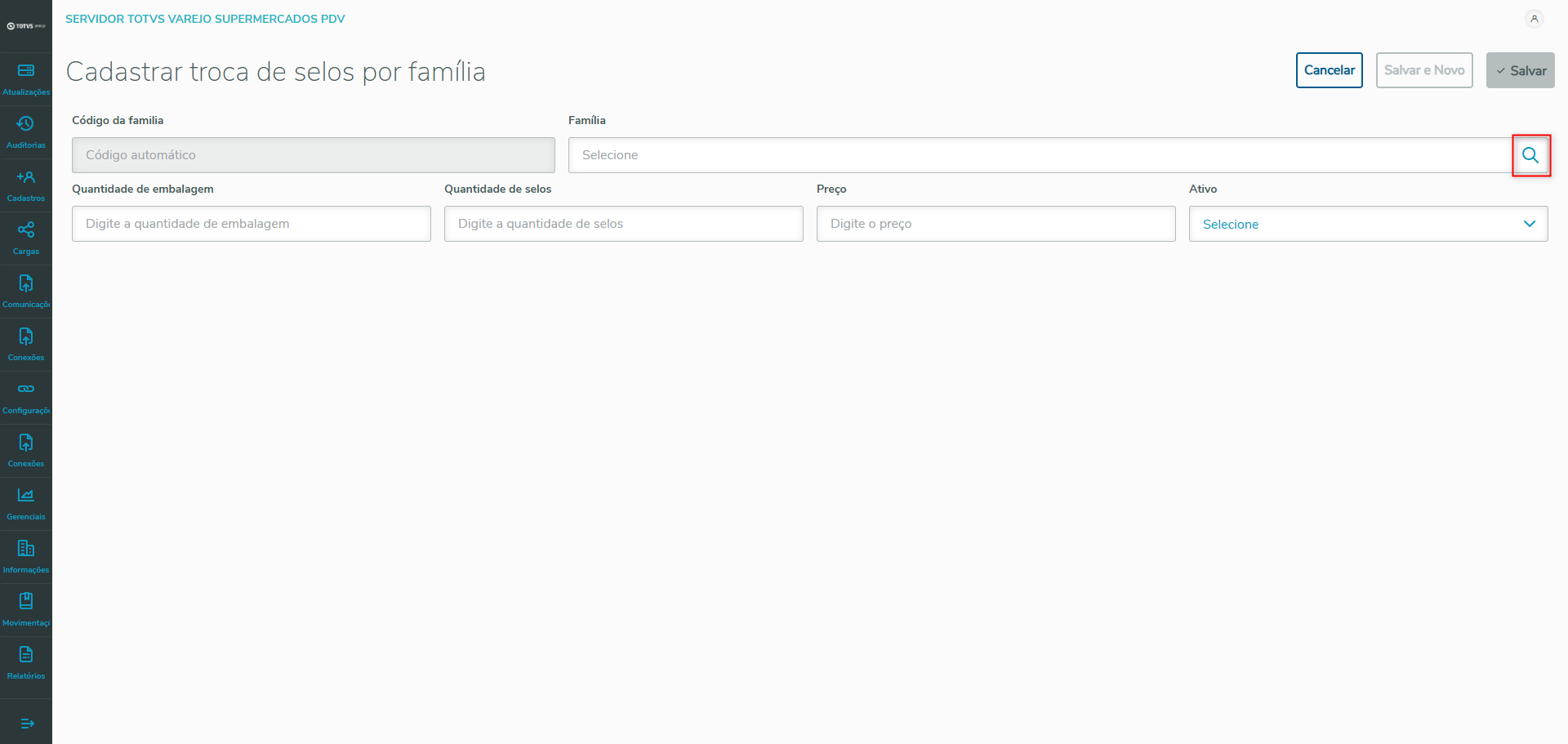This screenshot has width=1568, height=744.
Task: Focus the Quantidade de embalagem field
Action: 252,224
